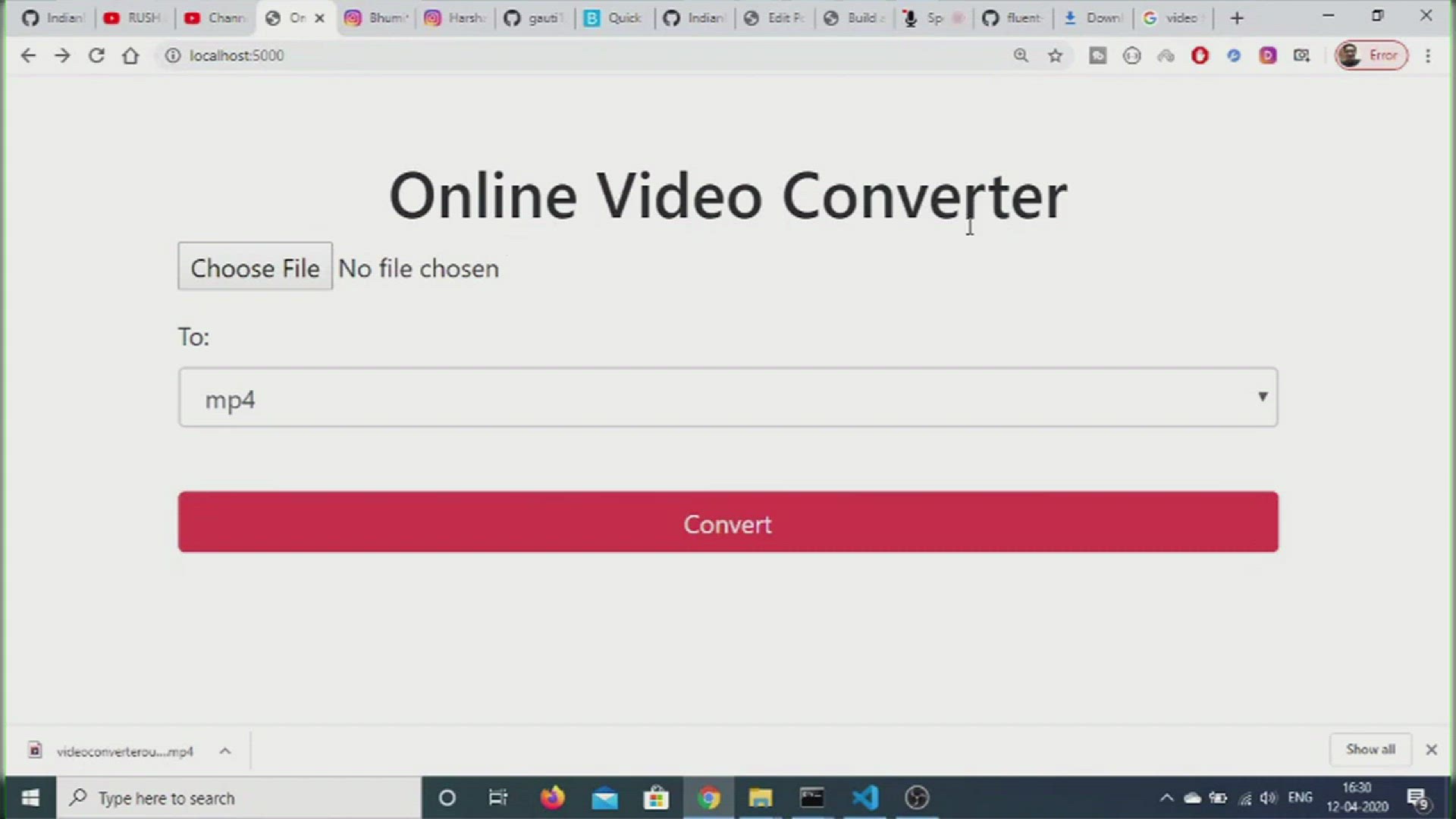Click the home icon in toolbar
The height and width of the screenshot is (819, 1456).
click(130, 55)
